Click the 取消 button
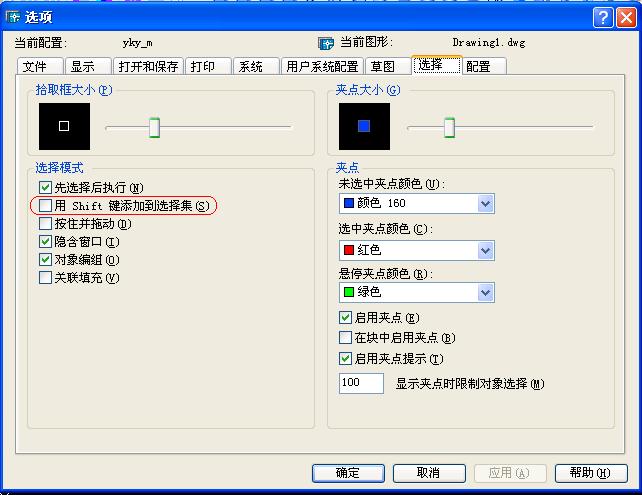642x495 pixels. [x=429, y=473]
